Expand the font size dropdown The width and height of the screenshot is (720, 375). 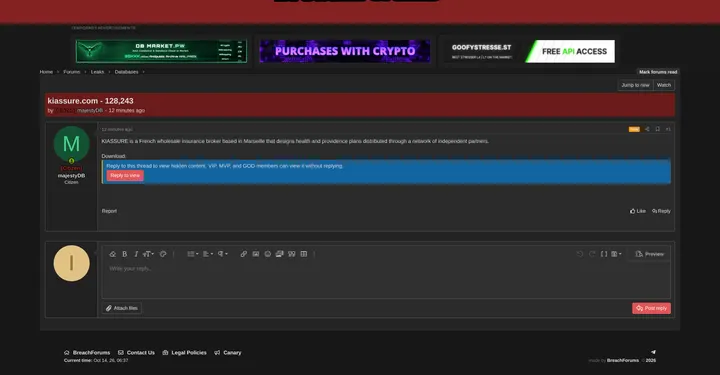[x=148, y=254]
